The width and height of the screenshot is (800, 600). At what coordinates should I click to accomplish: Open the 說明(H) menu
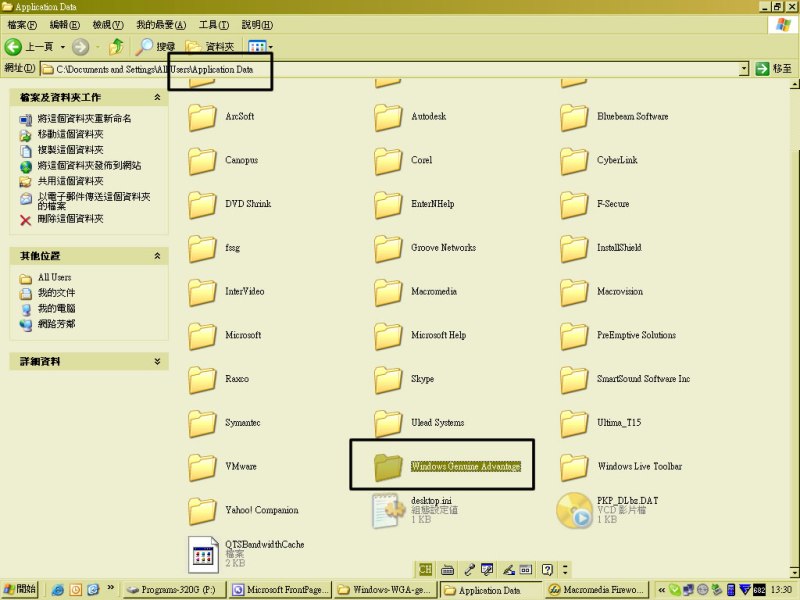click(257, 24)
